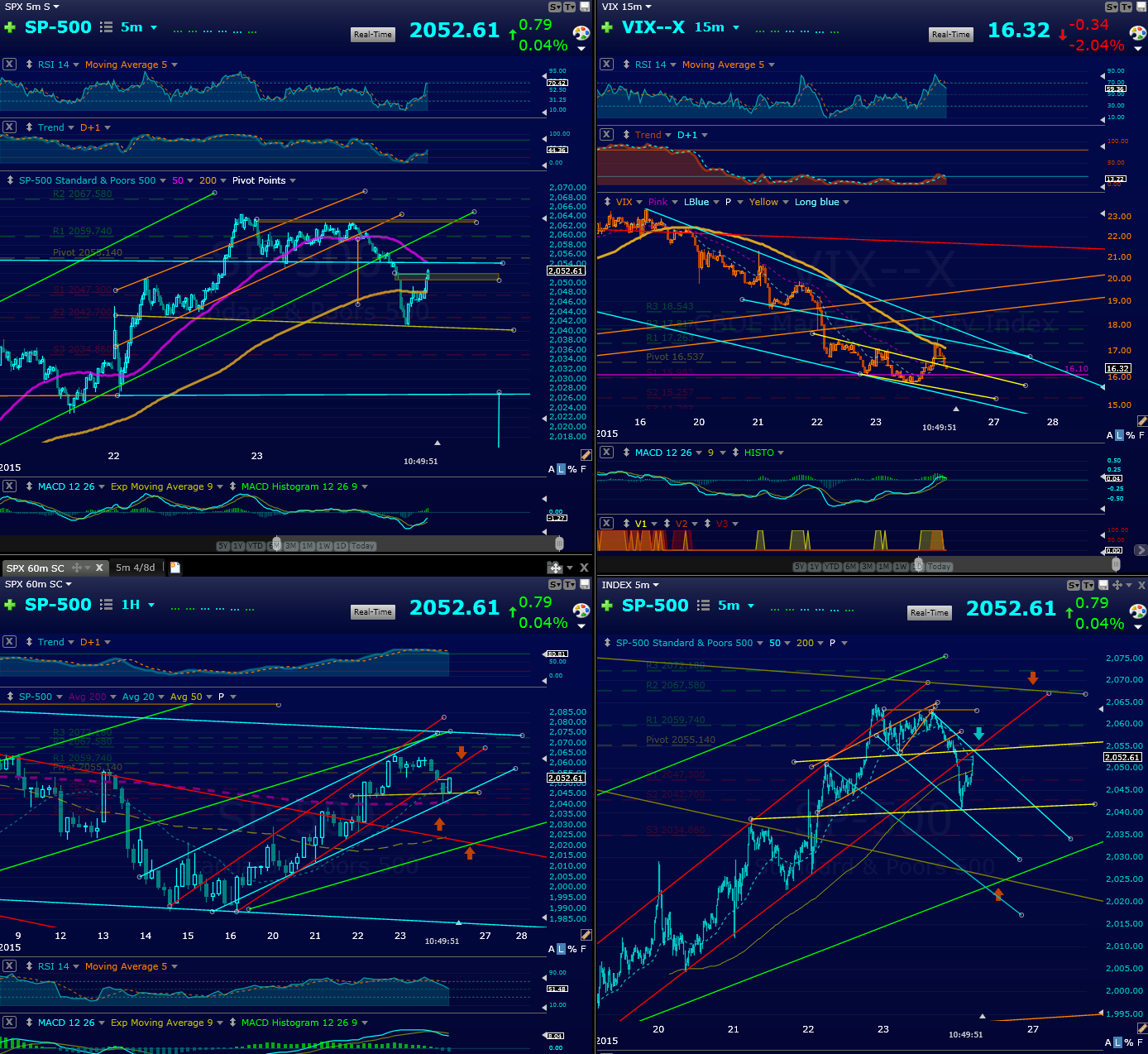Open color palette icon in SPX 5m panel
1148x1054 pixels.
[x=581, y=33]
